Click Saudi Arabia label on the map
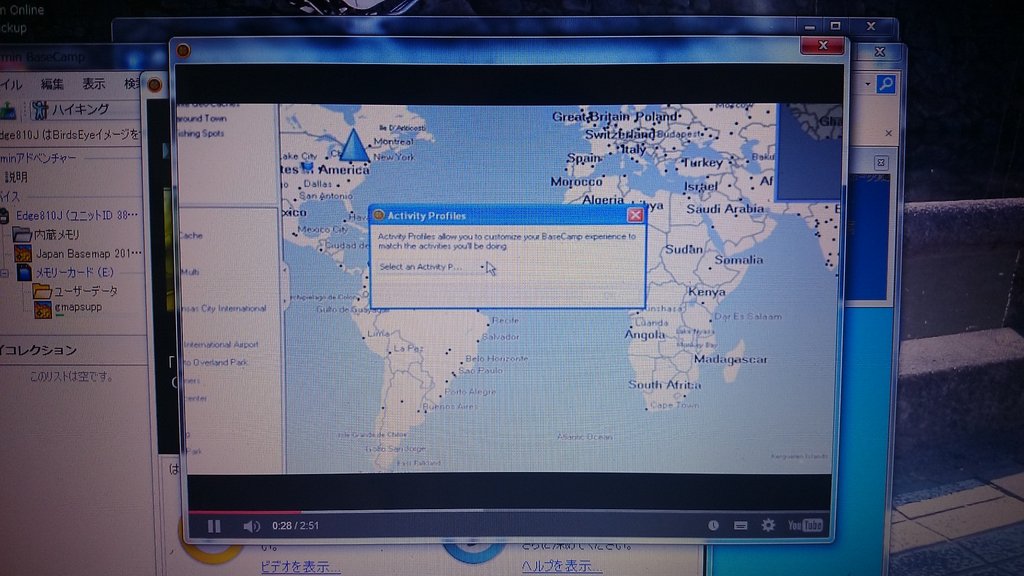1024x576 pixels. point(724,209)
